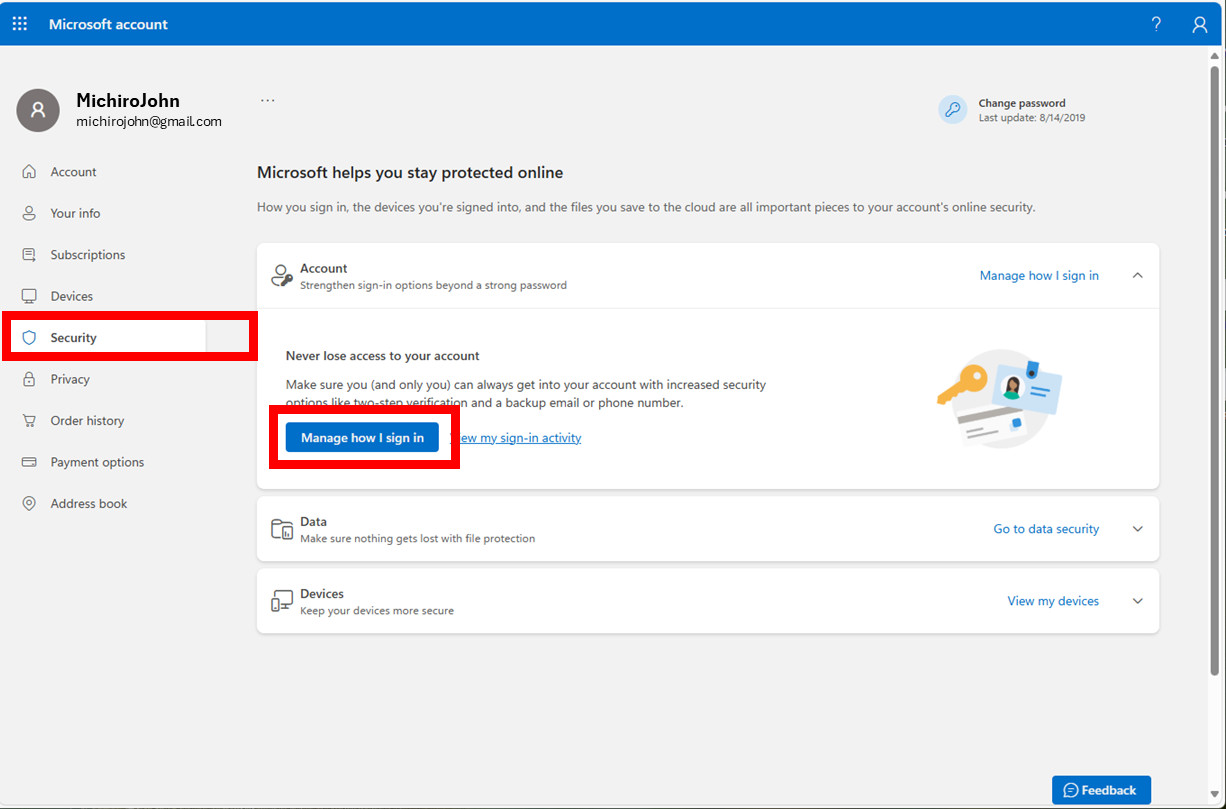Click the scrollbar up arrow
The height and width of the screenshot is (809, 1226).
click(1215, 56)
